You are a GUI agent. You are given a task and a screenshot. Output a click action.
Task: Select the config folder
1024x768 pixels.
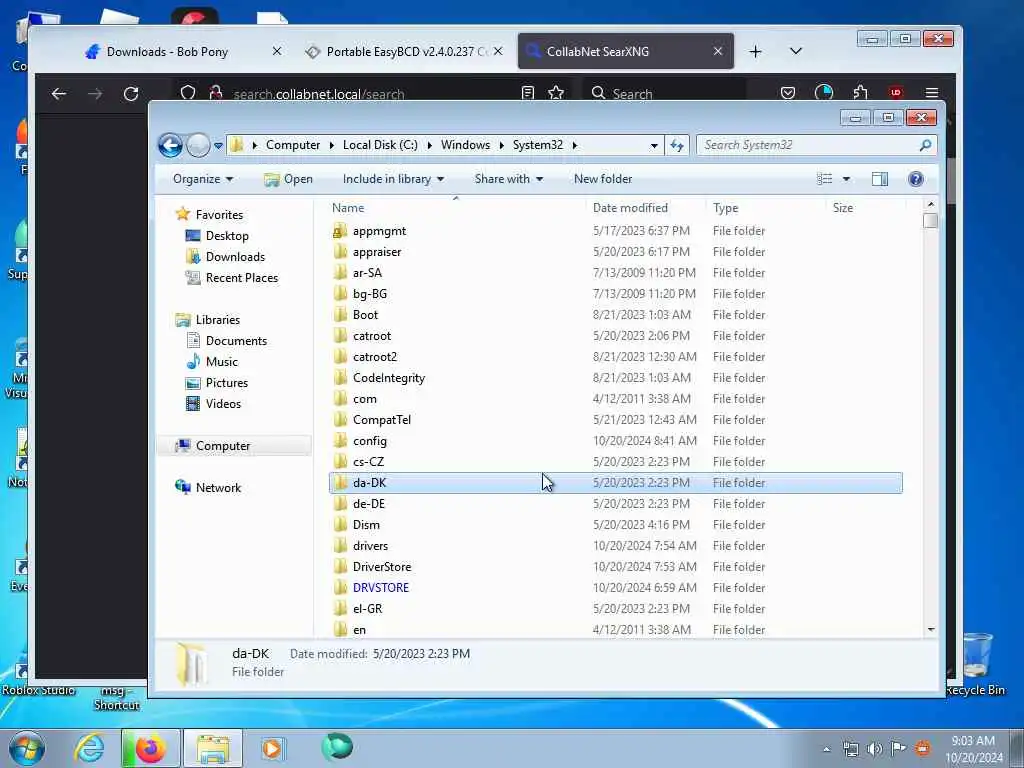[x=370, y=441]
